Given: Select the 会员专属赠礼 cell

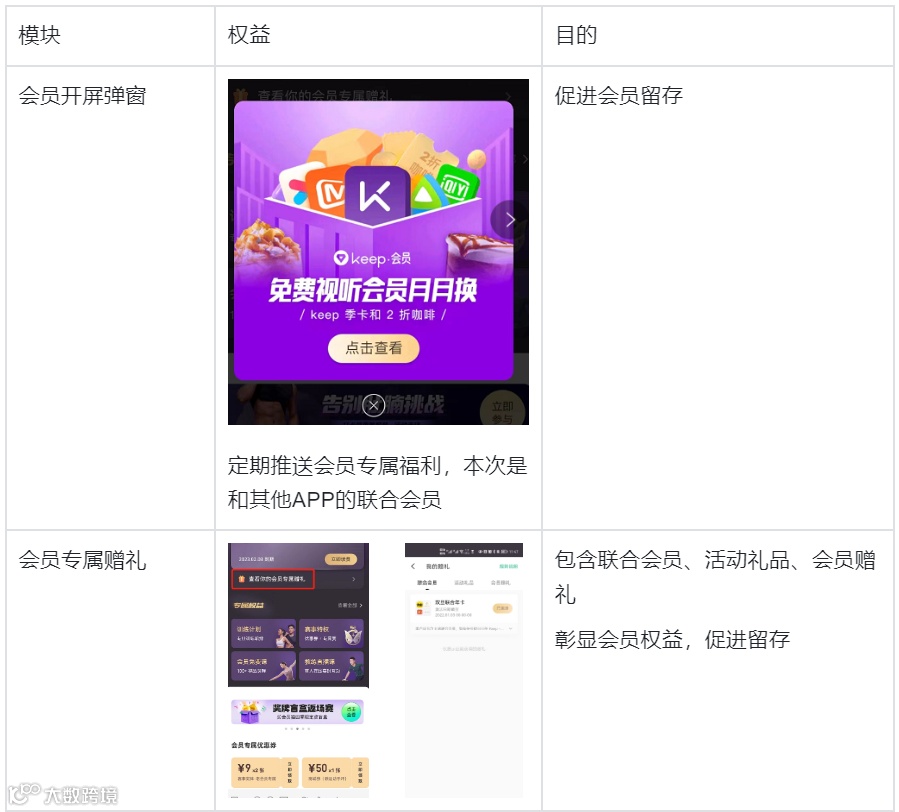Looking at the screenshot, I should [x=83, y=560].
